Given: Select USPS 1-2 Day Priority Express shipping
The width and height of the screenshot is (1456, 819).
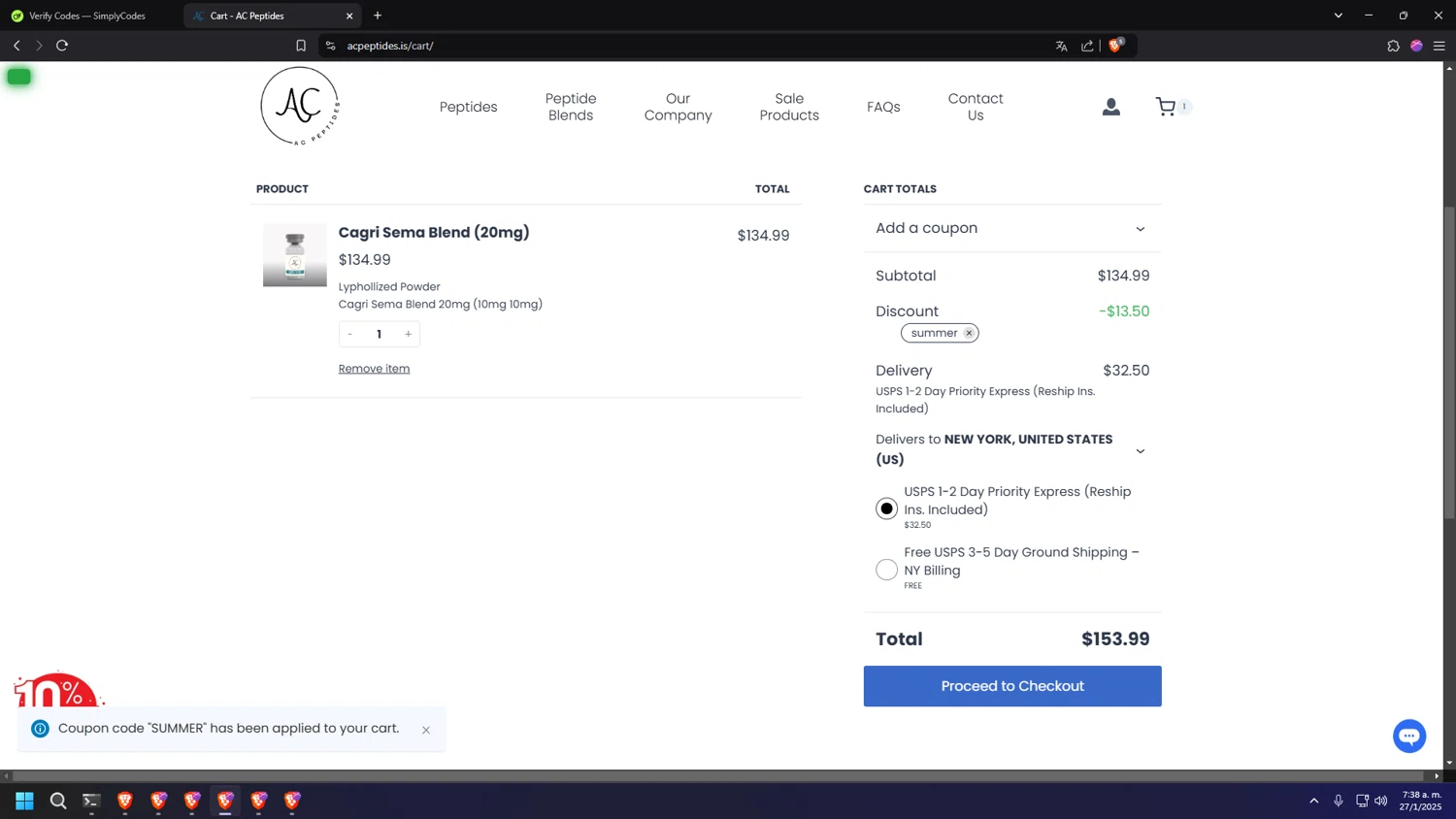Looking at the screenshot, I should coord(886,508).
